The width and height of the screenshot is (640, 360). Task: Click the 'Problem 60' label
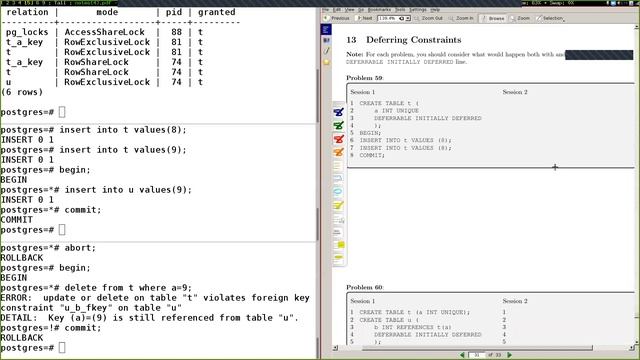pyautogui.click(x=364, y=287)
